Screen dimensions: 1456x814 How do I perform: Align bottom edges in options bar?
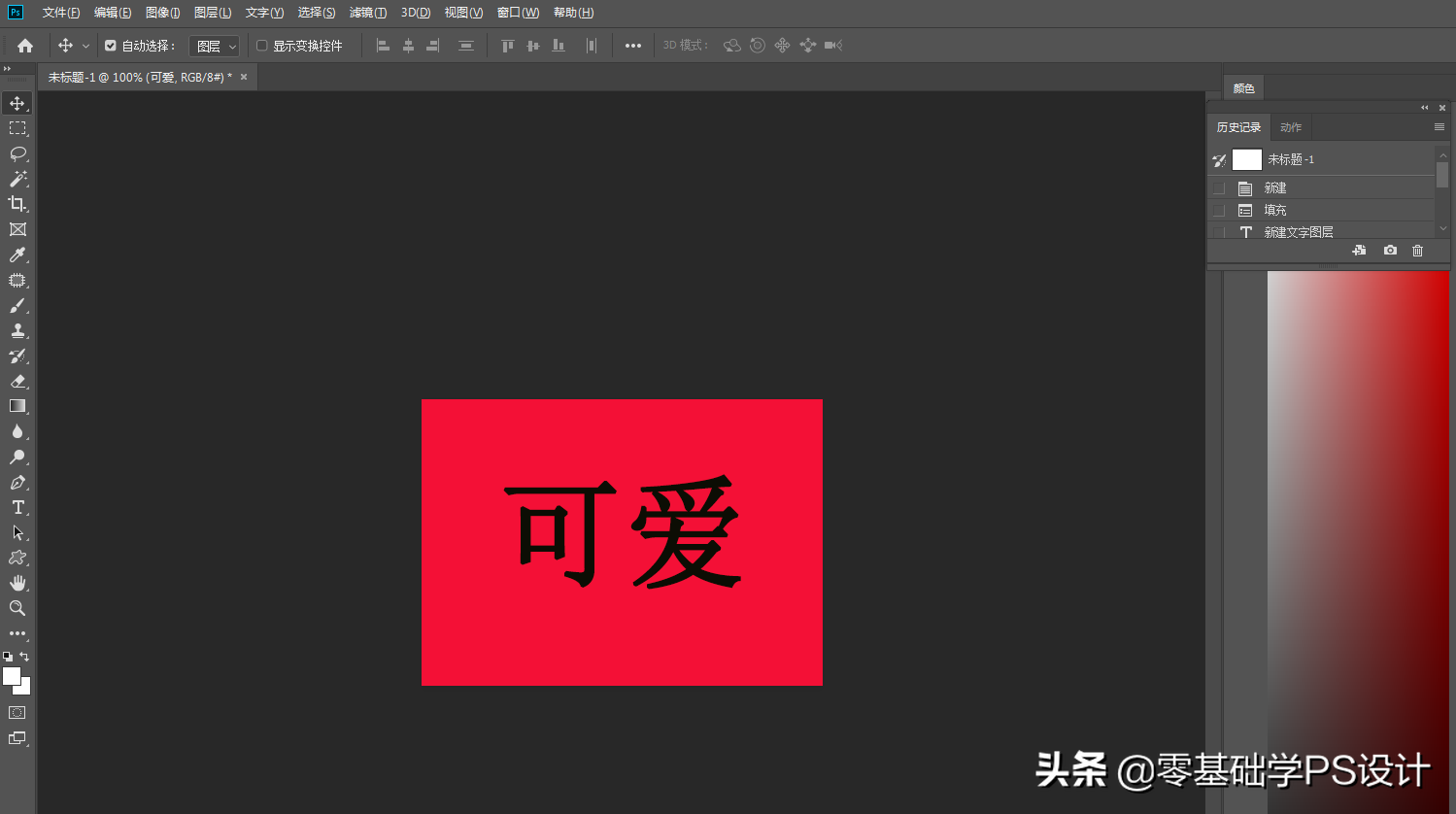coord(559,46)
